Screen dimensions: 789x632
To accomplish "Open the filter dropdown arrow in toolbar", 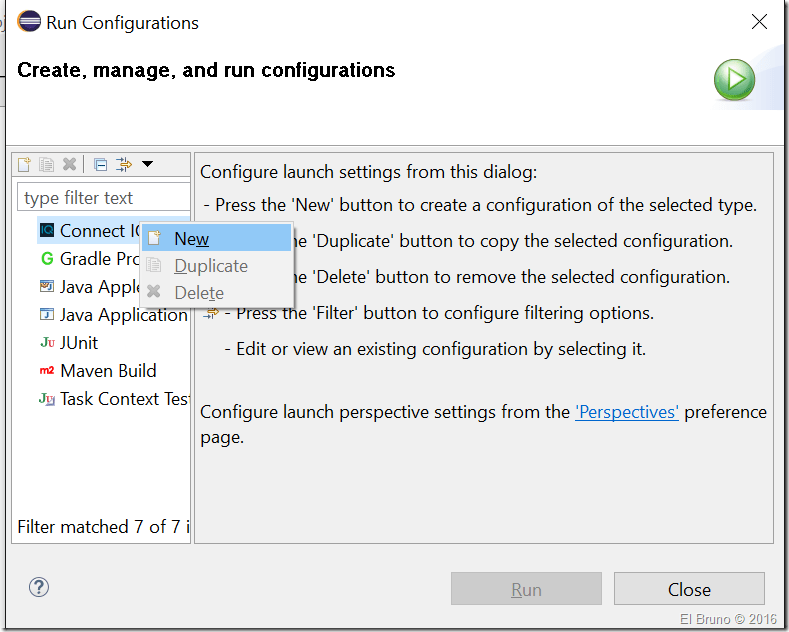I will (147, 165).
